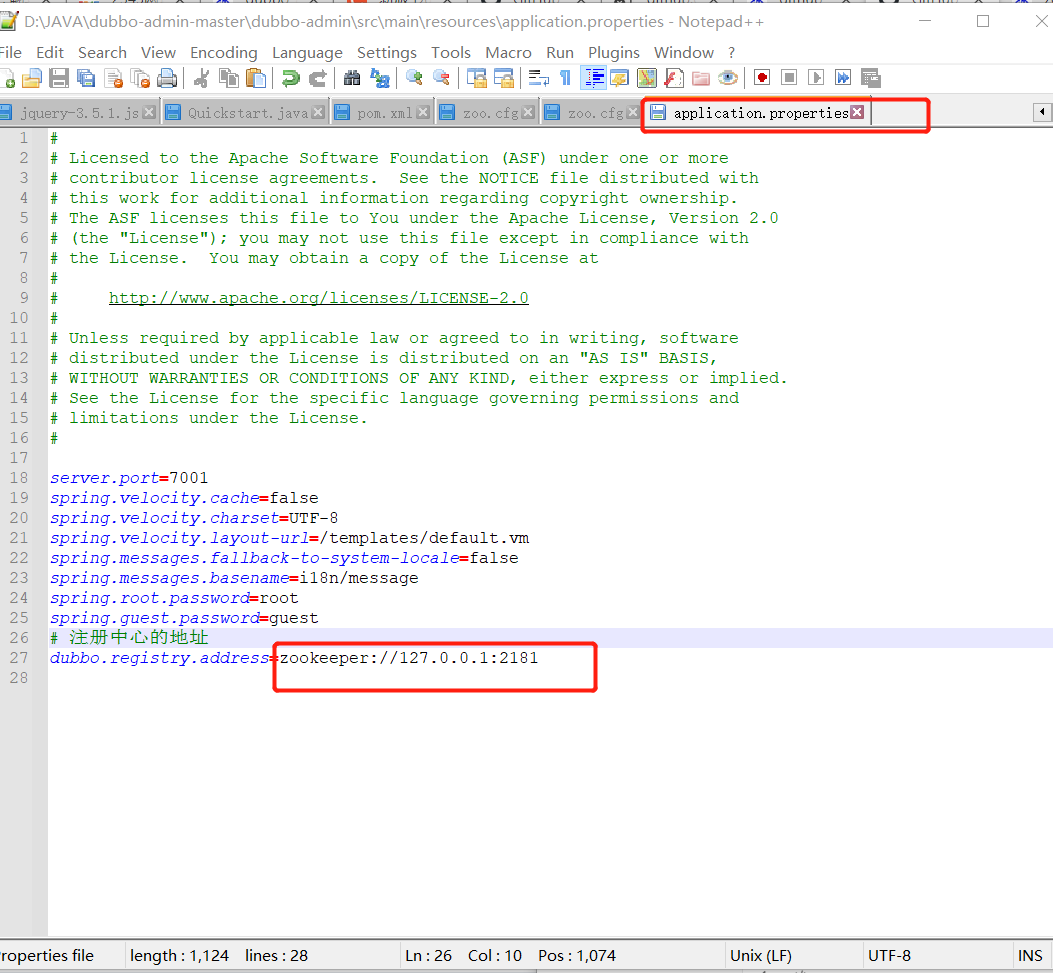Open the Language menu
Screen dimensions: 1053x973
point(307,52)
